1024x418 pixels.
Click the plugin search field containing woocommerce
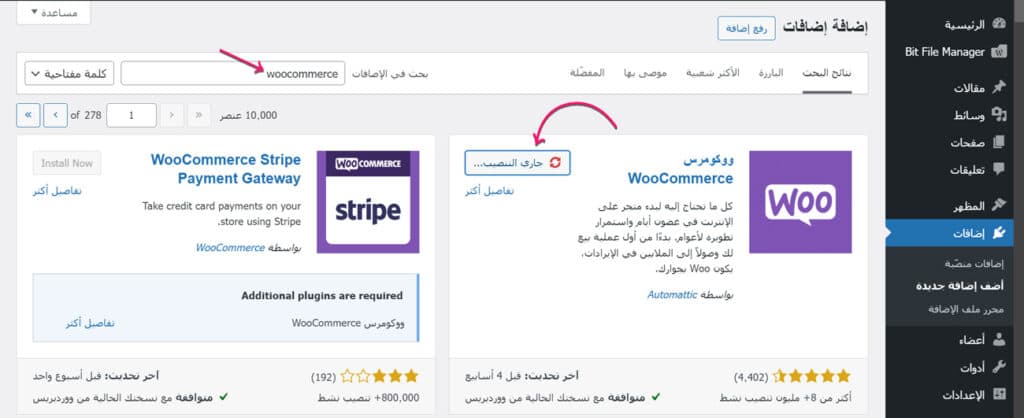(232, 74)
